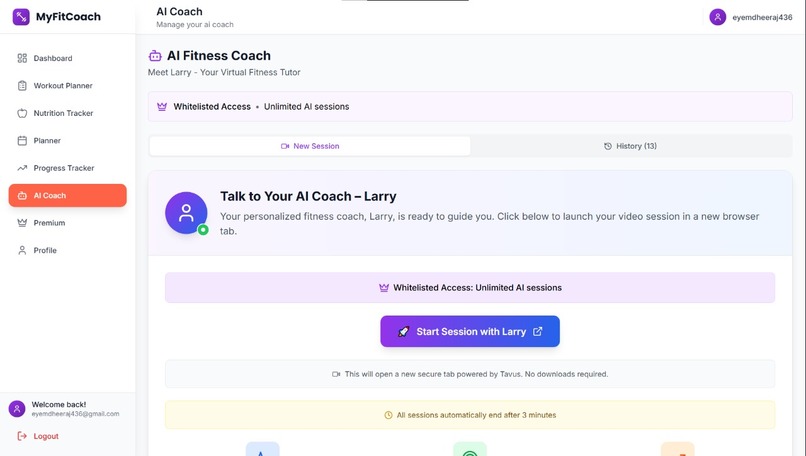Click username eyemdheeraj436 in header
806x456 pixels.
762,17
